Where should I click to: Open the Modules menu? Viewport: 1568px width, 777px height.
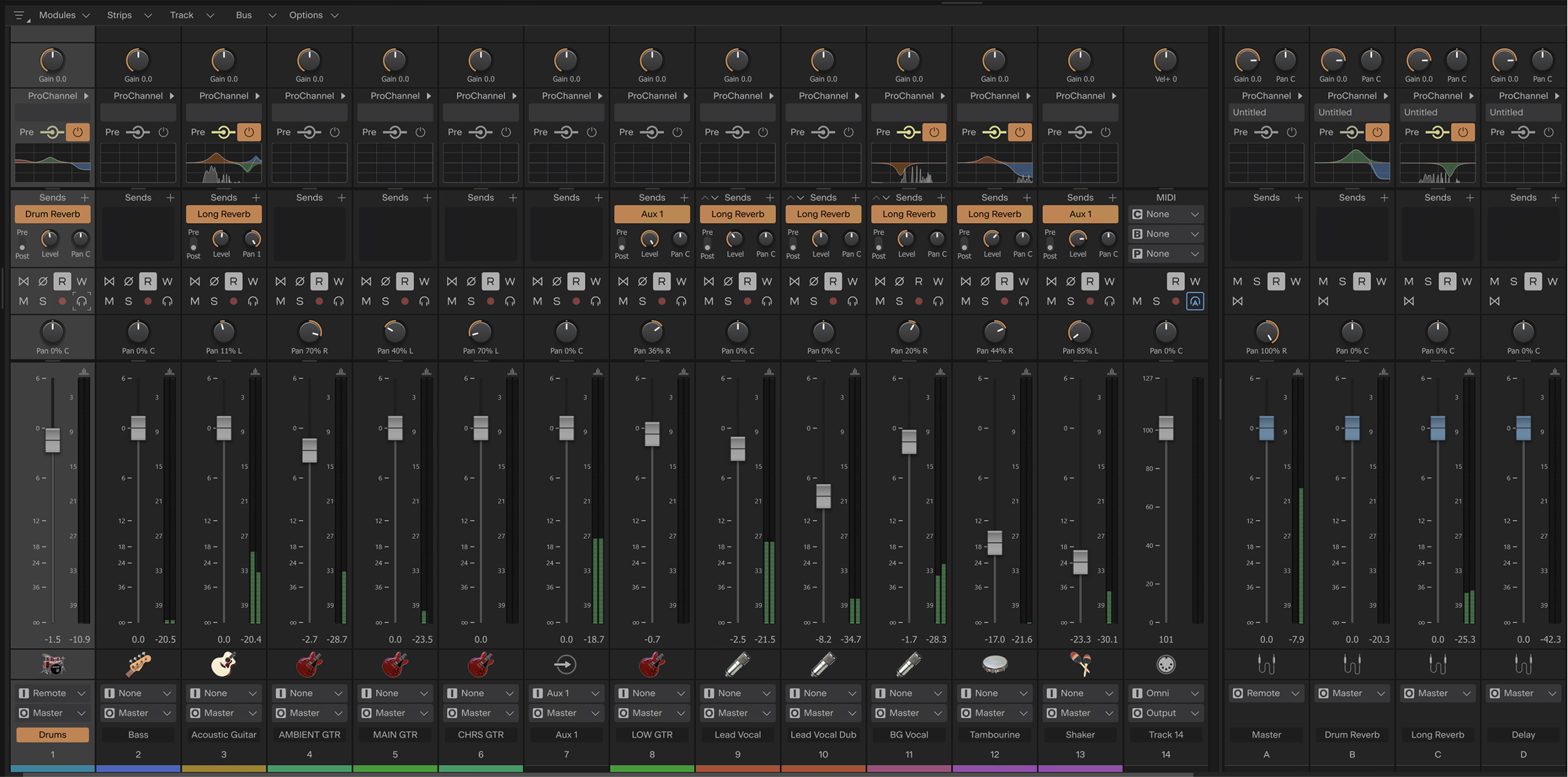(x=63, y=15)
